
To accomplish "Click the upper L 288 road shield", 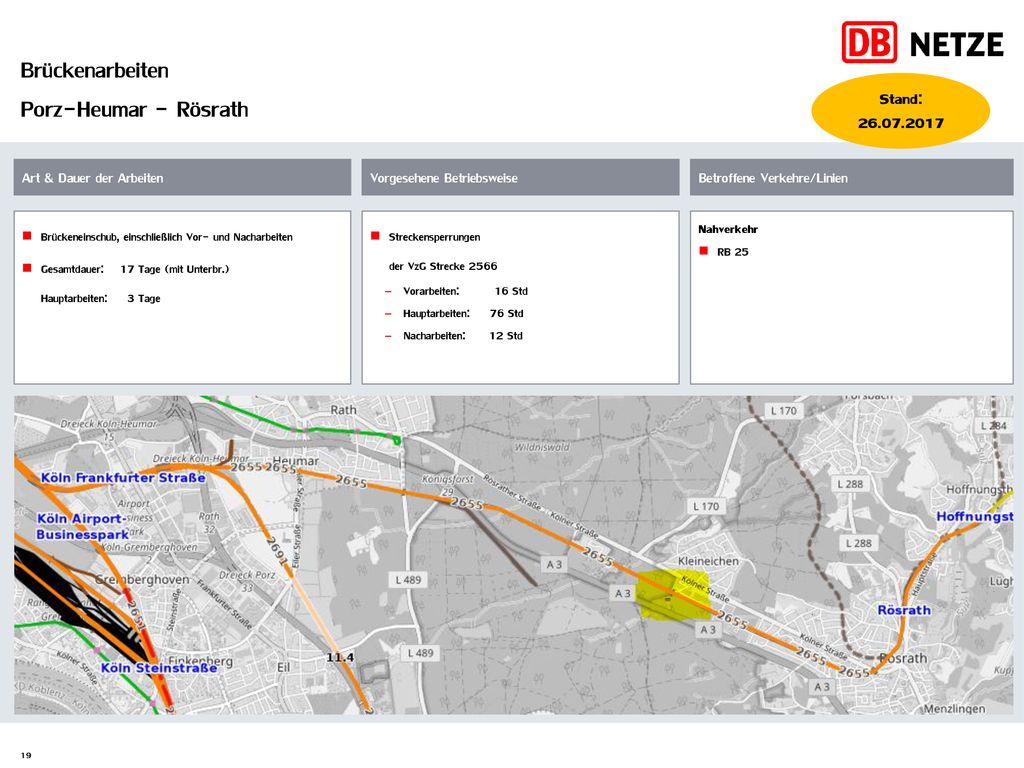I will 850,484.
